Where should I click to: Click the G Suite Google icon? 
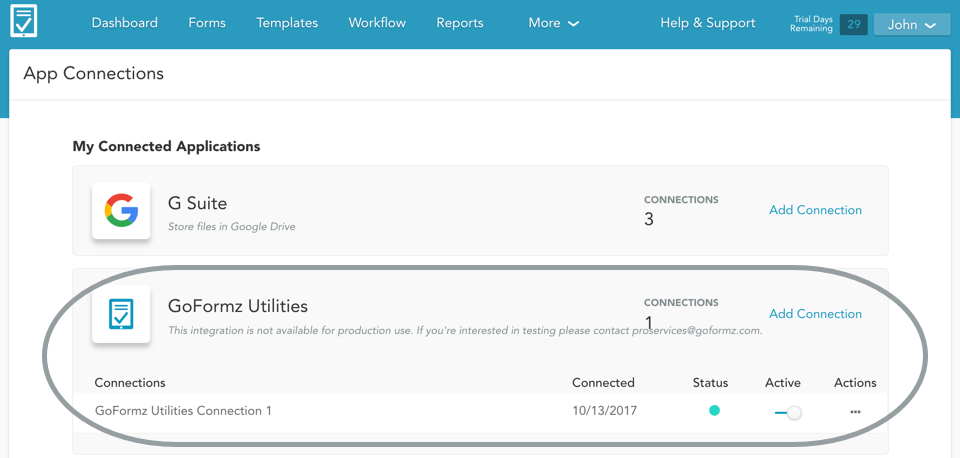click(121, 211)
